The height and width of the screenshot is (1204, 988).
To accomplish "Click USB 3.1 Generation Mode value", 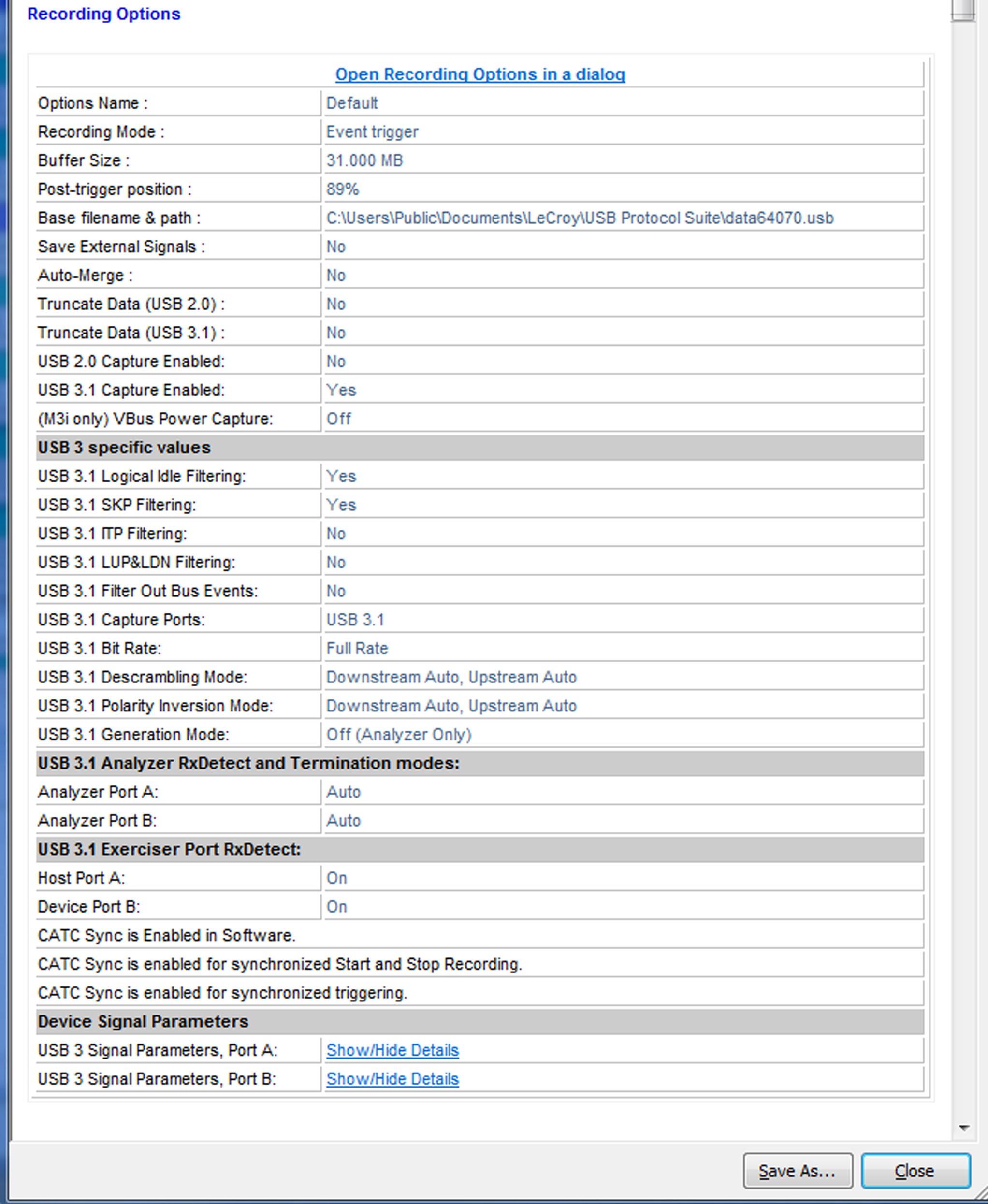I will [x=398, y=735].
